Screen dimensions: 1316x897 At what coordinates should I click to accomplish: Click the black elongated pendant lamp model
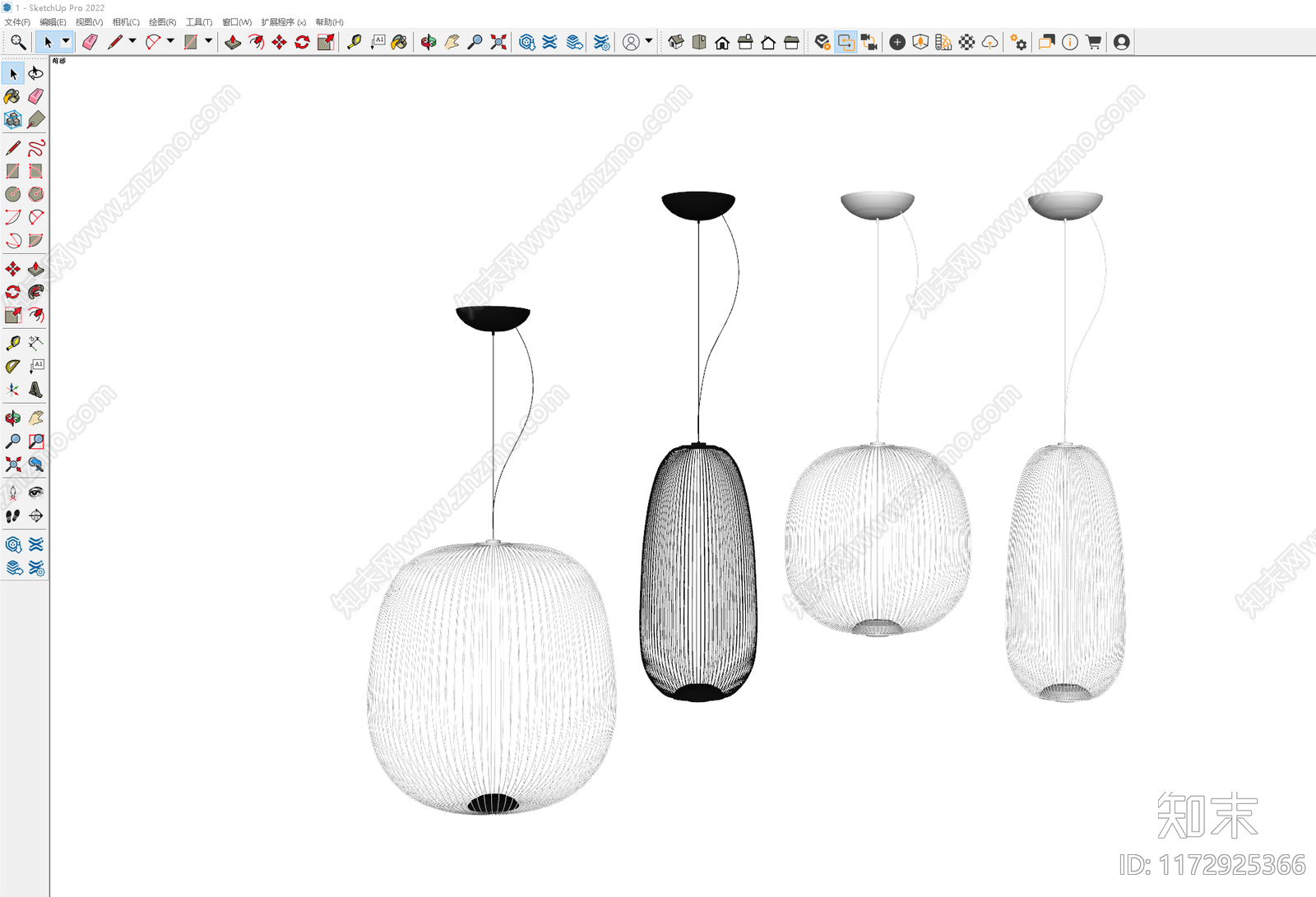(x=698, y=573)
